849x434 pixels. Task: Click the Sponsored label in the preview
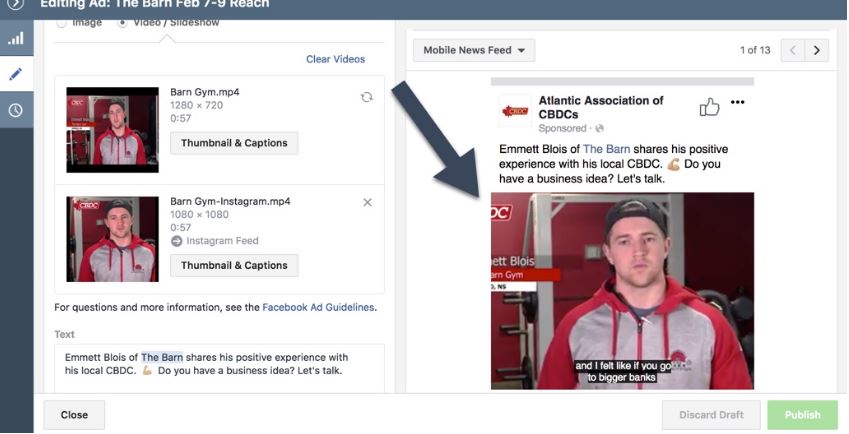(562, 129)
